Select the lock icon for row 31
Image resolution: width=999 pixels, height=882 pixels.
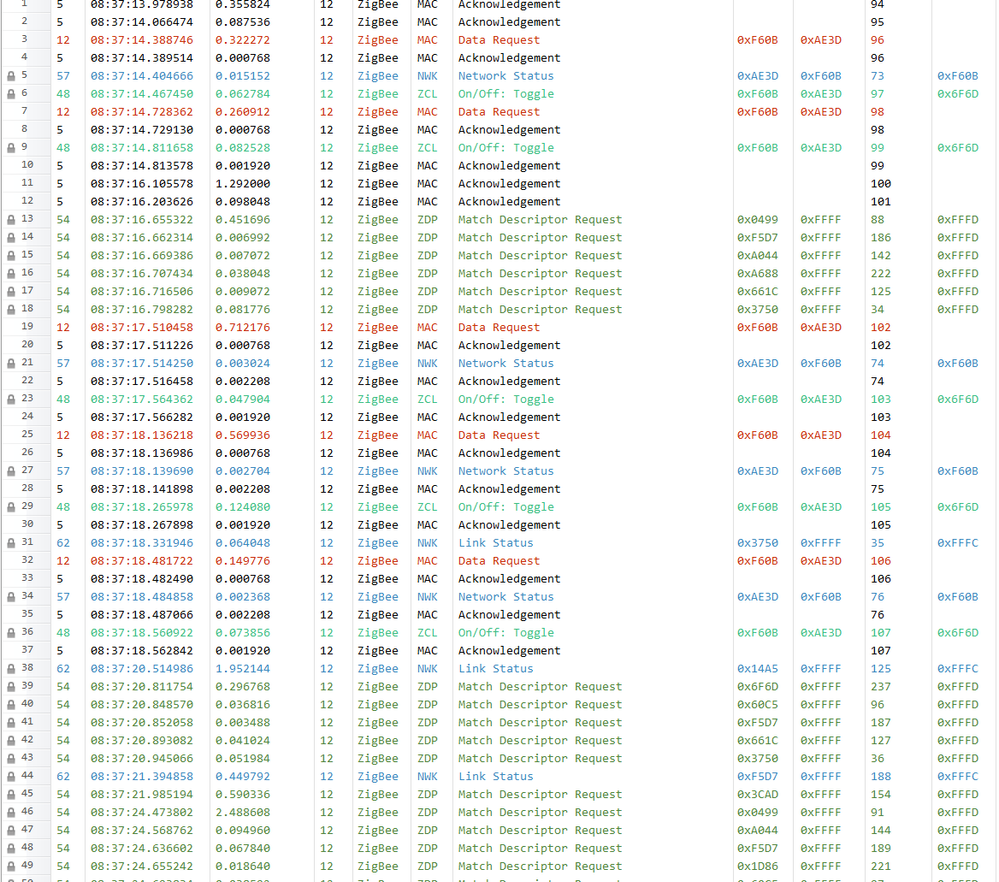11,543
